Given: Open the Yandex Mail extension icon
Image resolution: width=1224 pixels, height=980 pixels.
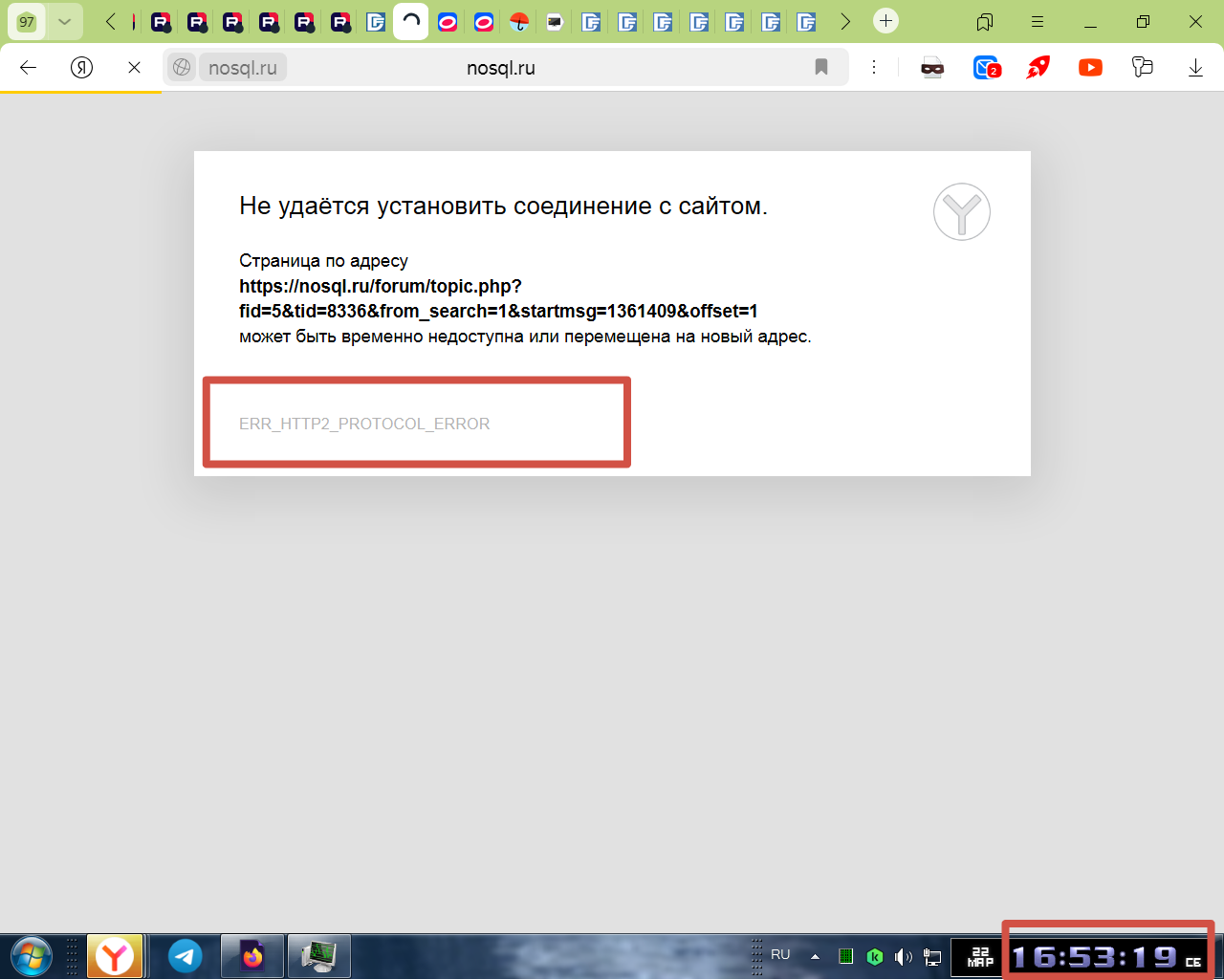Looking at the screenshot, I should 986,67.
